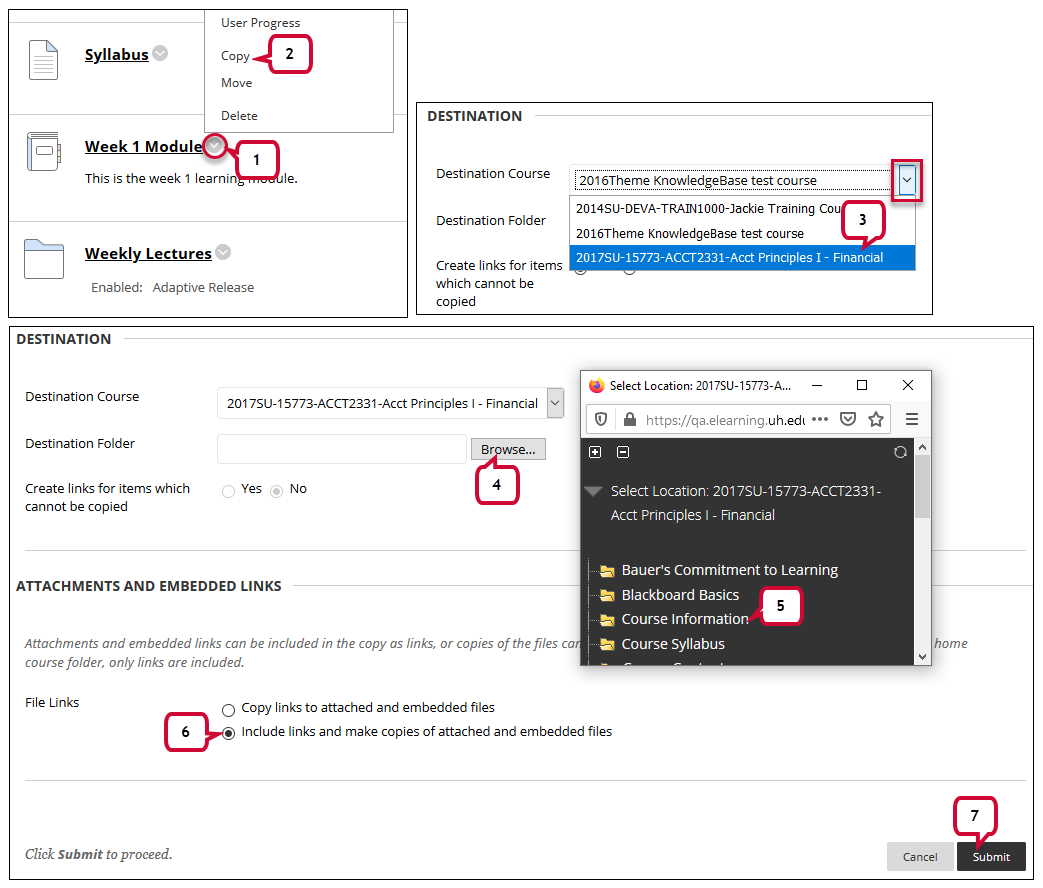
Task: Open the Syllabus link
Action: [116, 55]
